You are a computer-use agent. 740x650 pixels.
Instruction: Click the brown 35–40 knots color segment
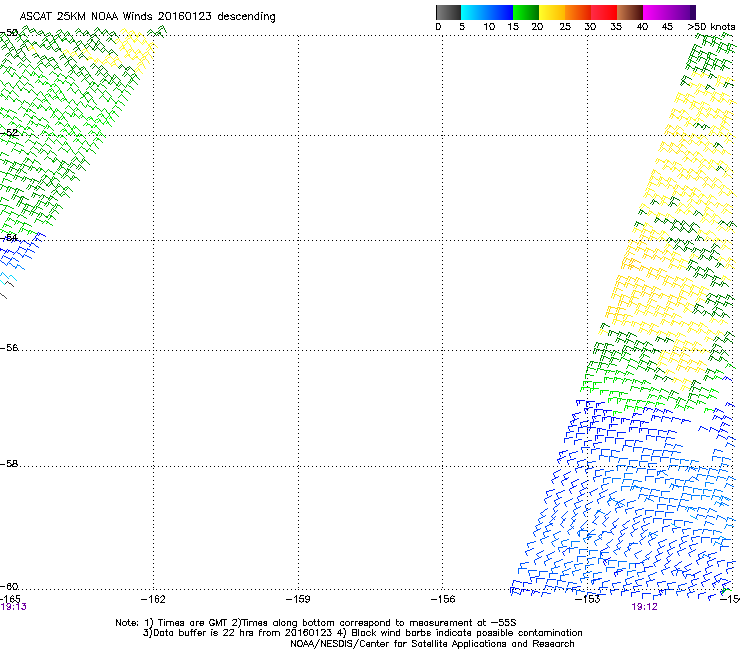pyautogui.click(x=630, y=12)
